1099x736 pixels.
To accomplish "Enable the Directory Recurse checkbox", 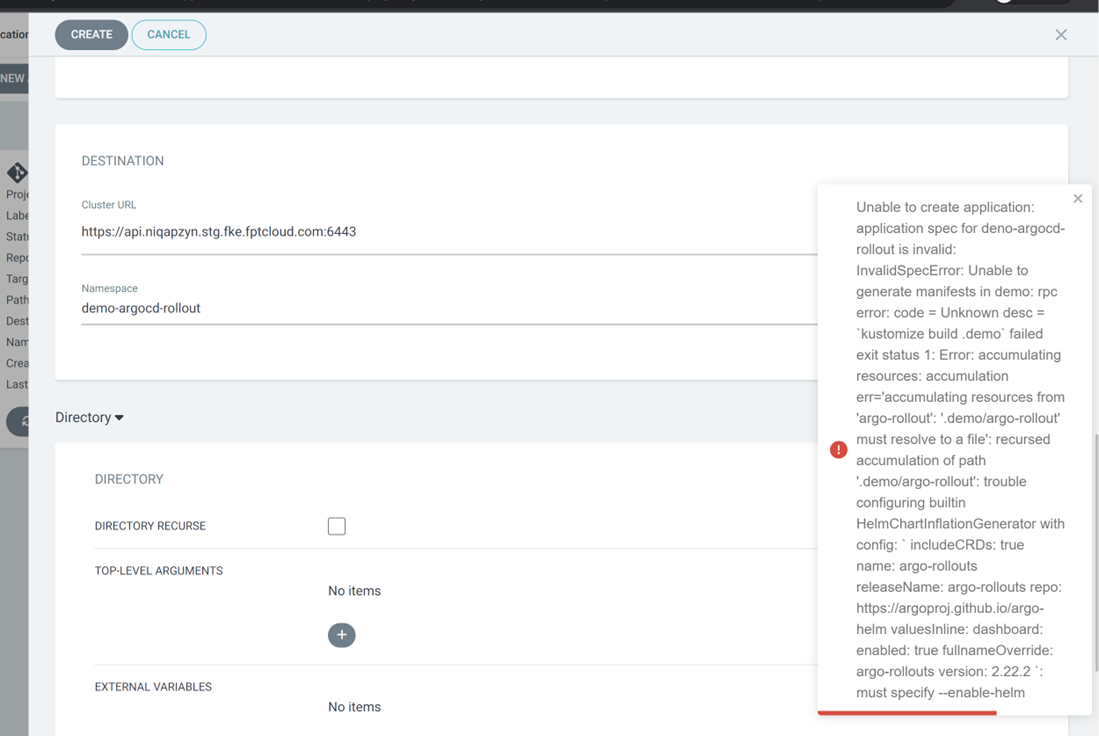I will [x=337, y=526].
